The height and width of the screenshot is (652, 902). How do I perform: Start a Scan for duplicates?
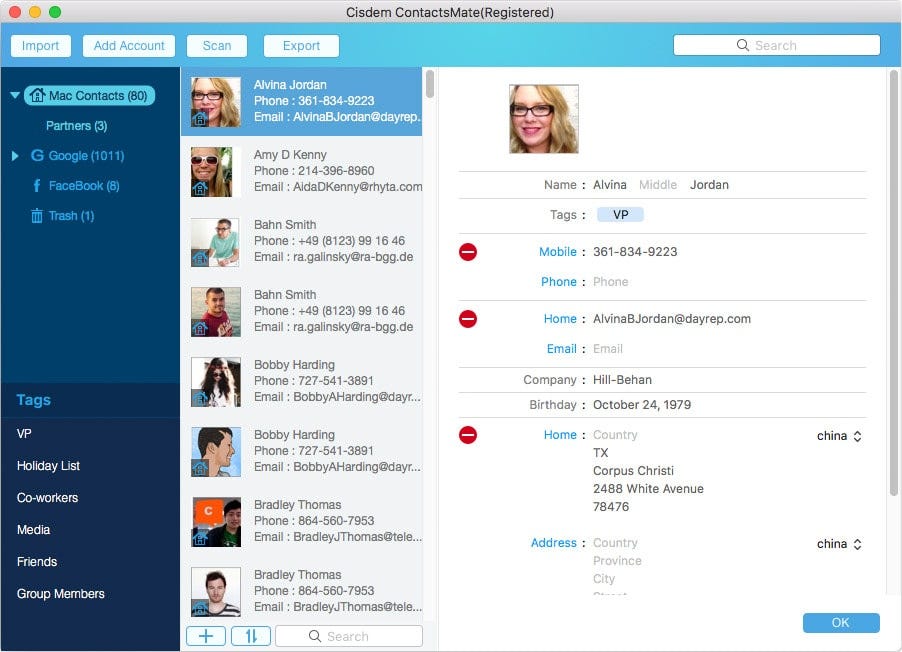point(217,45)
